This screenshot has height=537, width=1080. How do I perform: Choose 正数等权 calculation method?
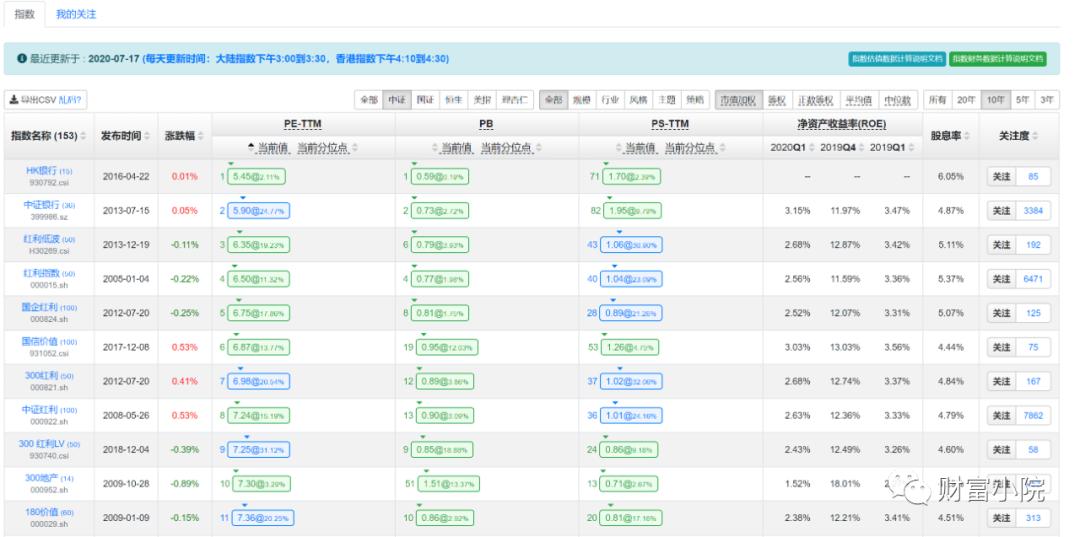pos(816,100)
